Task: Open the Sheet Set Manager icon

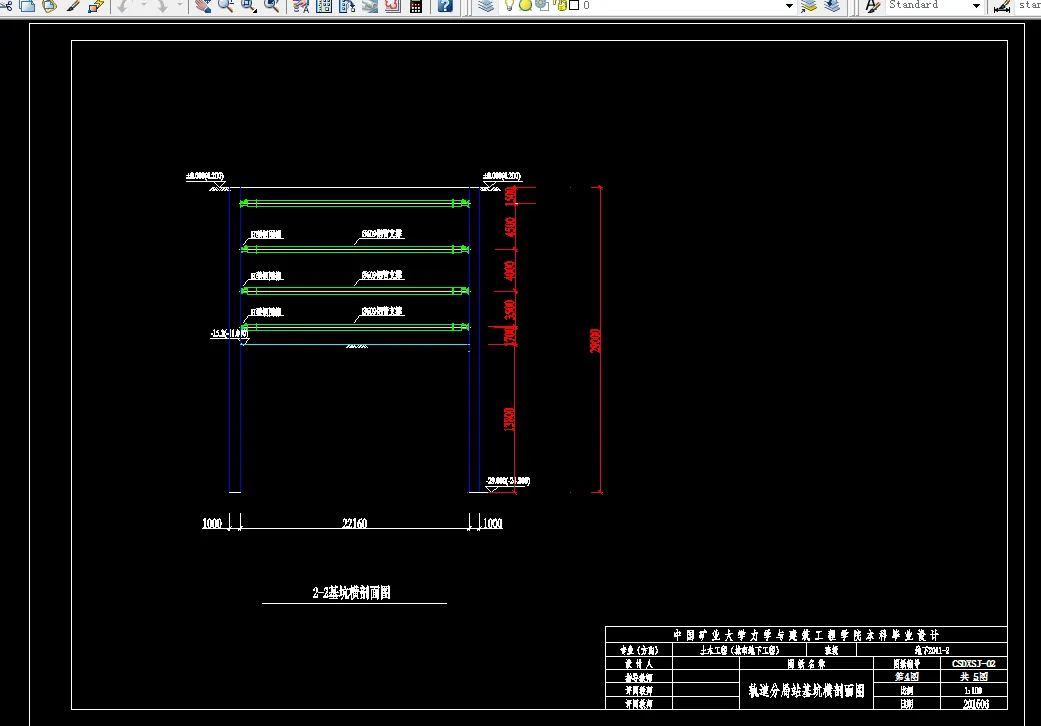Action: coord(370,5)
